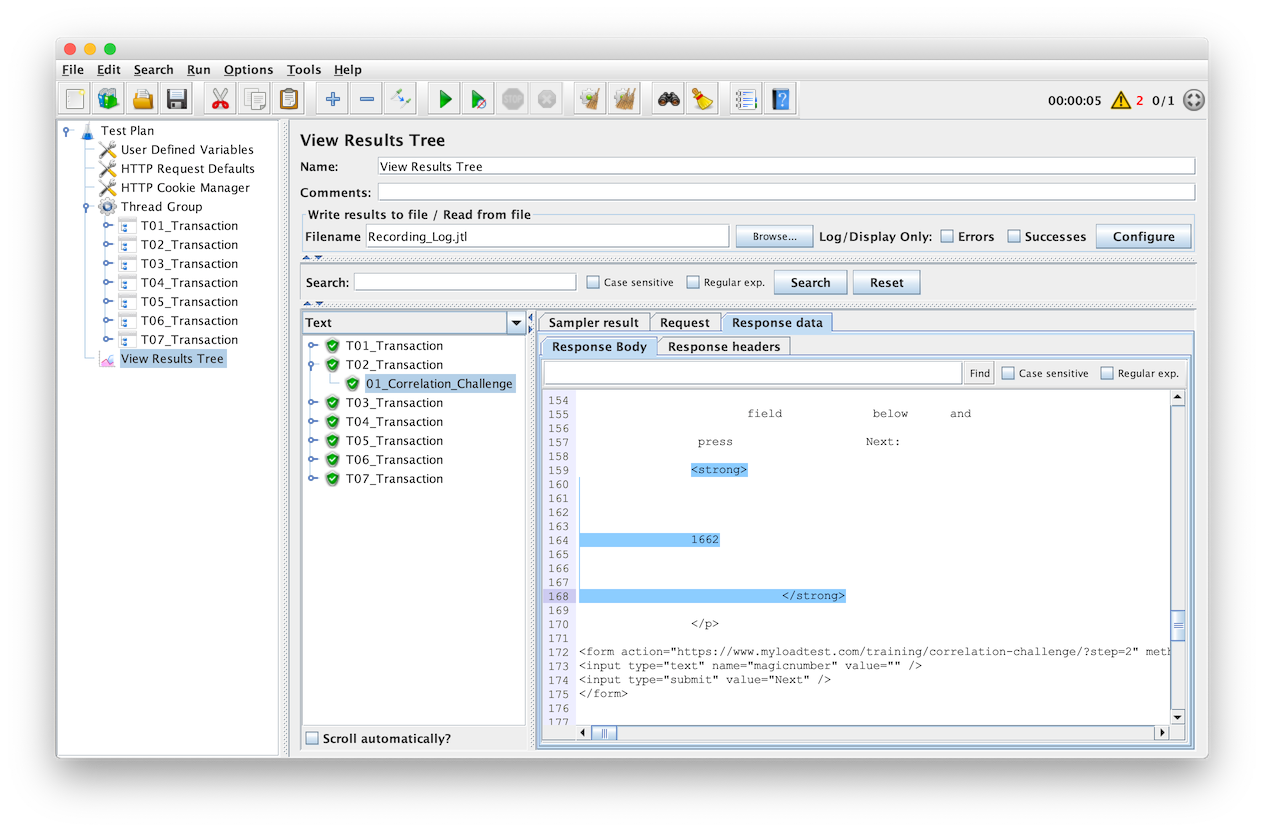
Task: Click the Cut scissors icon
Action: [221, 99]
